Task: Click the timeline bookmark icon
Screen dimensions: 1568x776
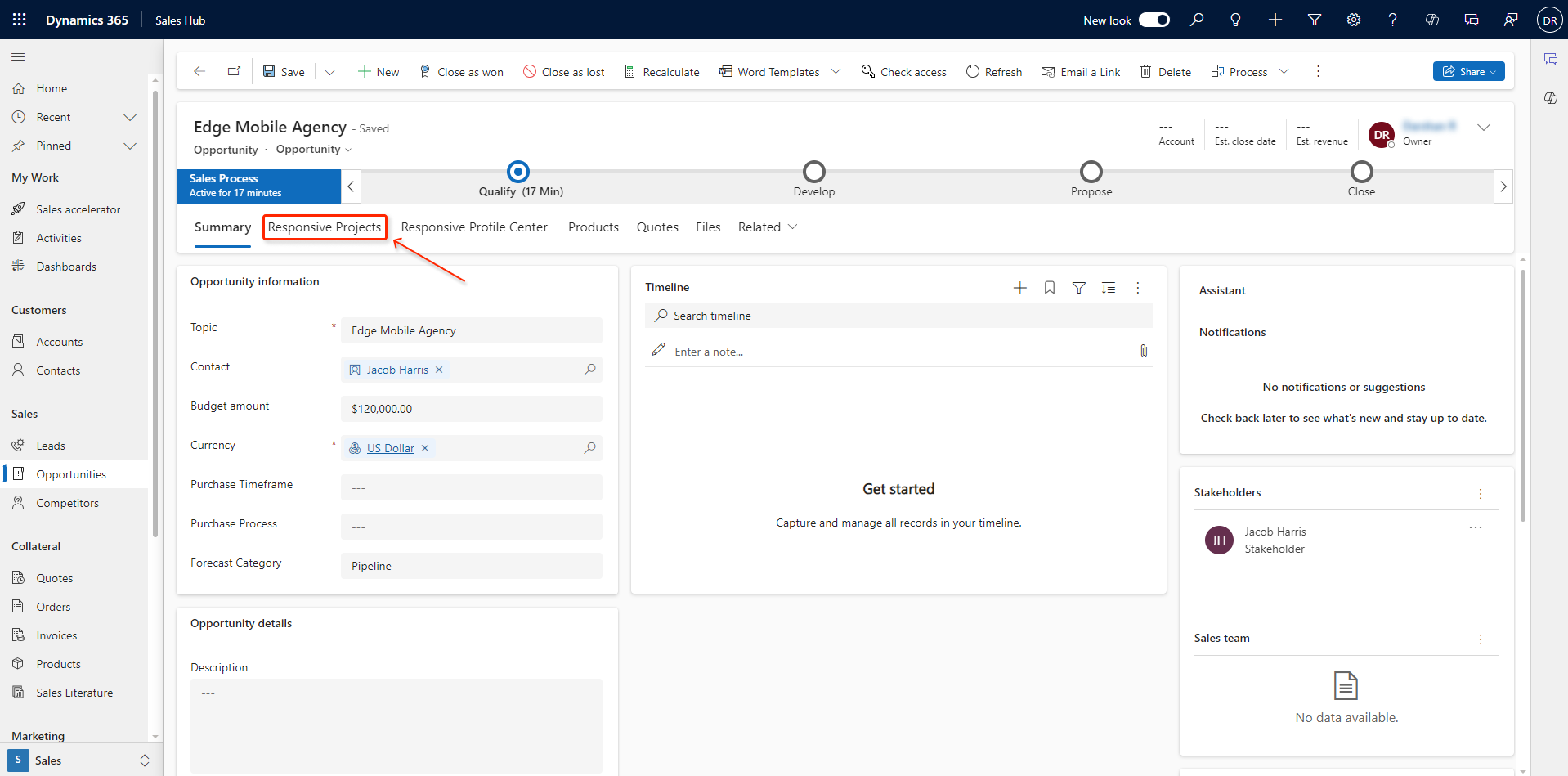Action: 1050,288
